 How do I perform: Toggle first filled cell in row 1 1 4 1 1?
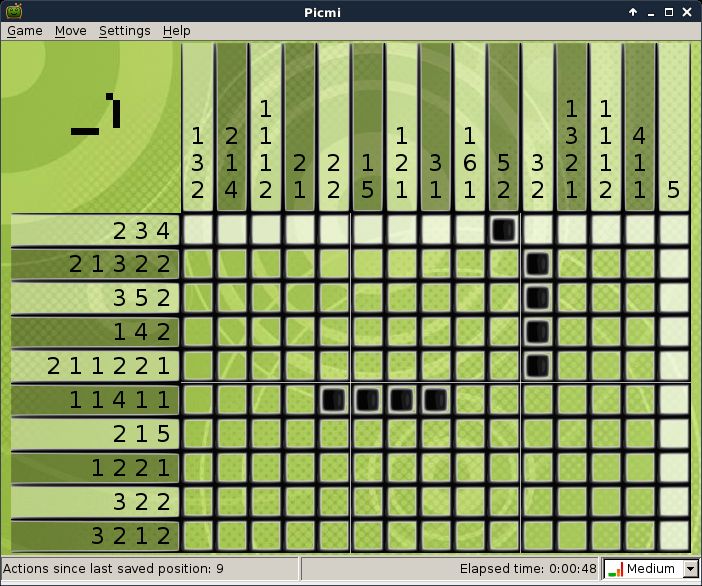(334, 400)
